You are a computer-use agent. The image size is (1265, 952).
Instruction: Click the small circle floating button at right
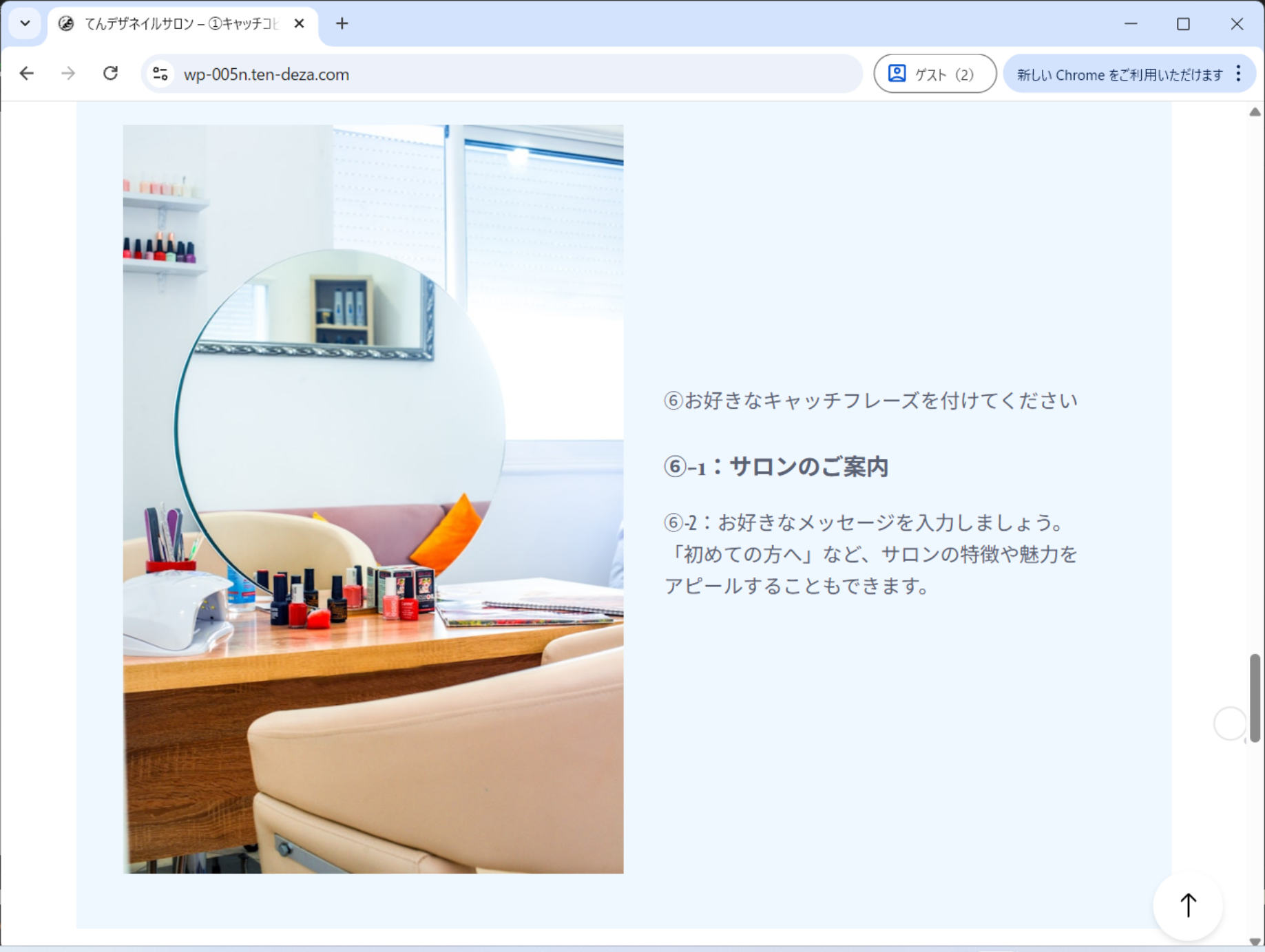click(1229, 723)
